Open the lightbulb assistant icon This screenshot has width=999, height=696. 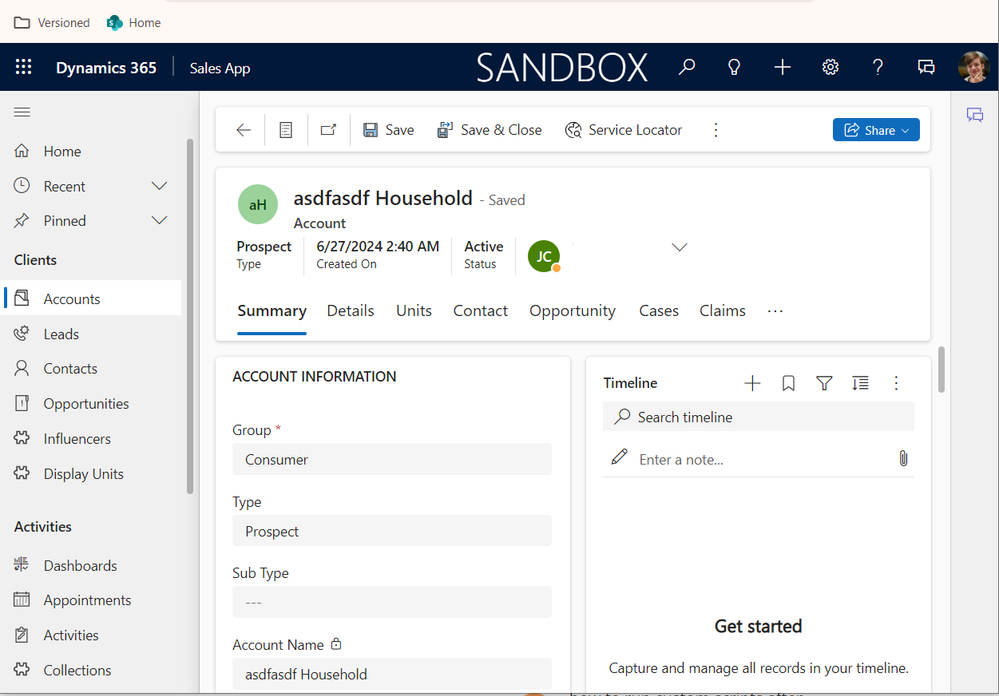coord(734,68)
